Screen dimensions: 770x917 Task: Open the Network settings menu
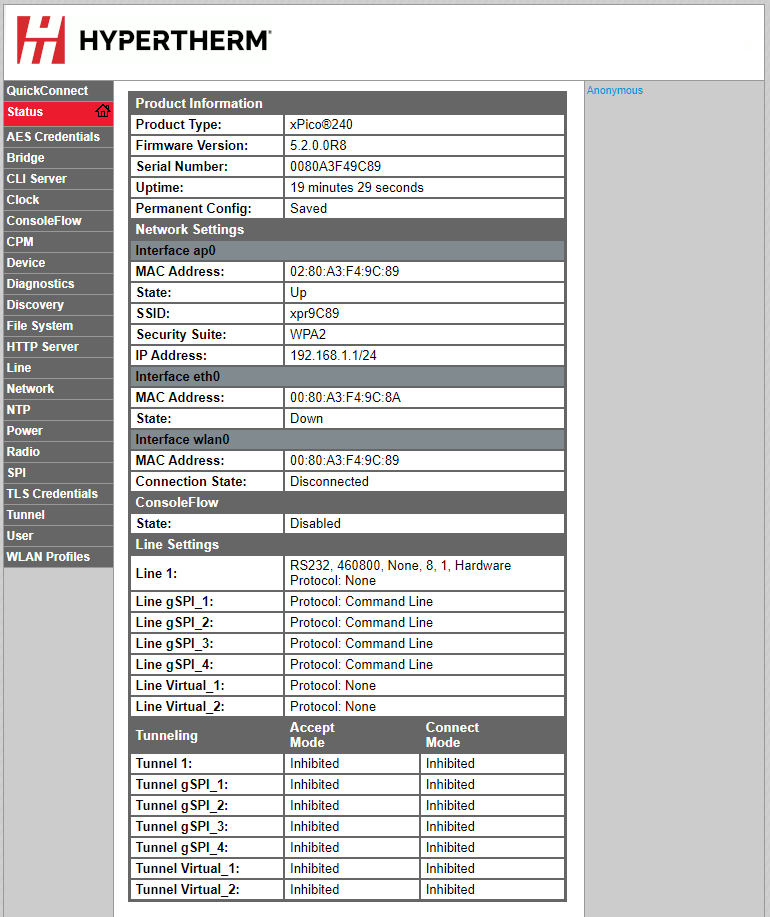[x=30, y=389]
